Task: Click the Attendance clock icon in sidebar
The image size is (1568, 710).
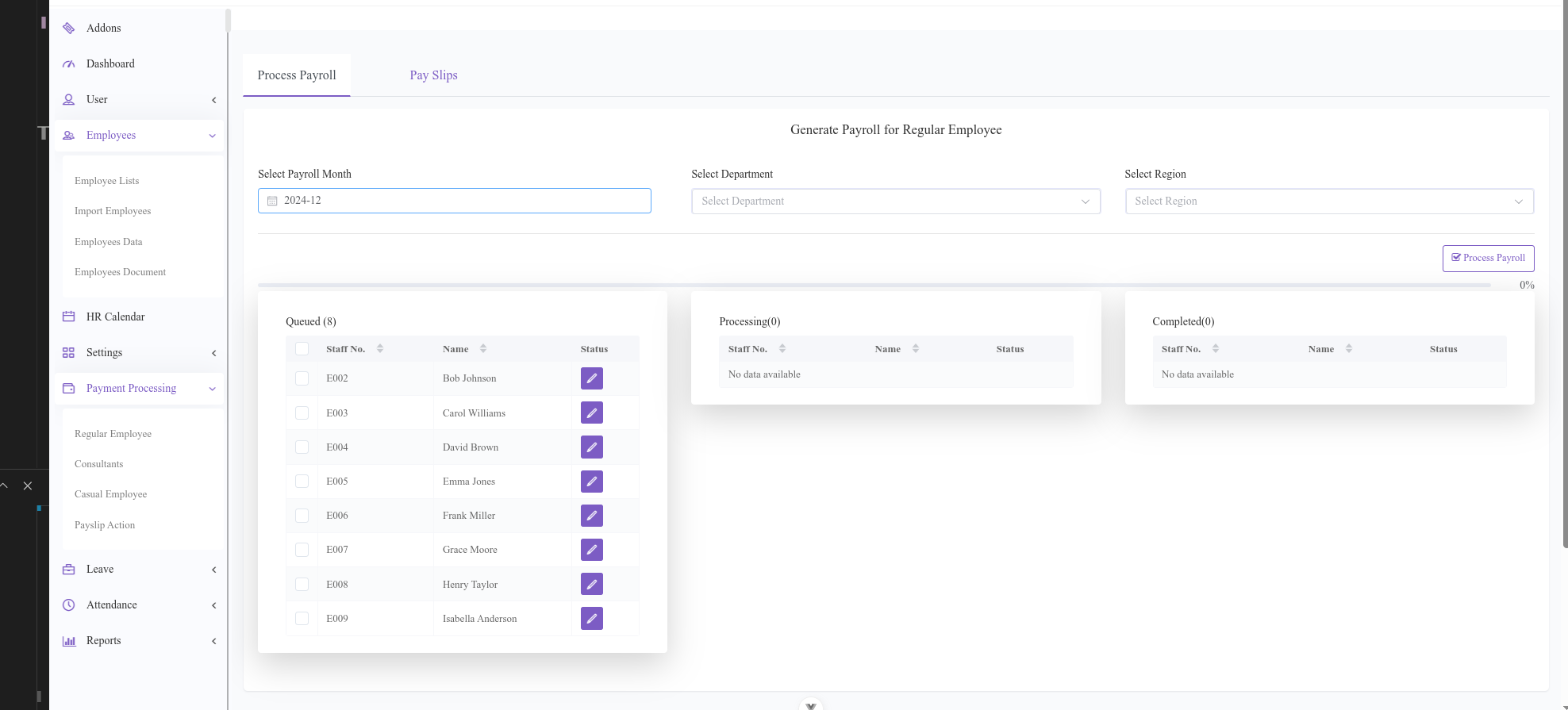Action: pos(69,605)
